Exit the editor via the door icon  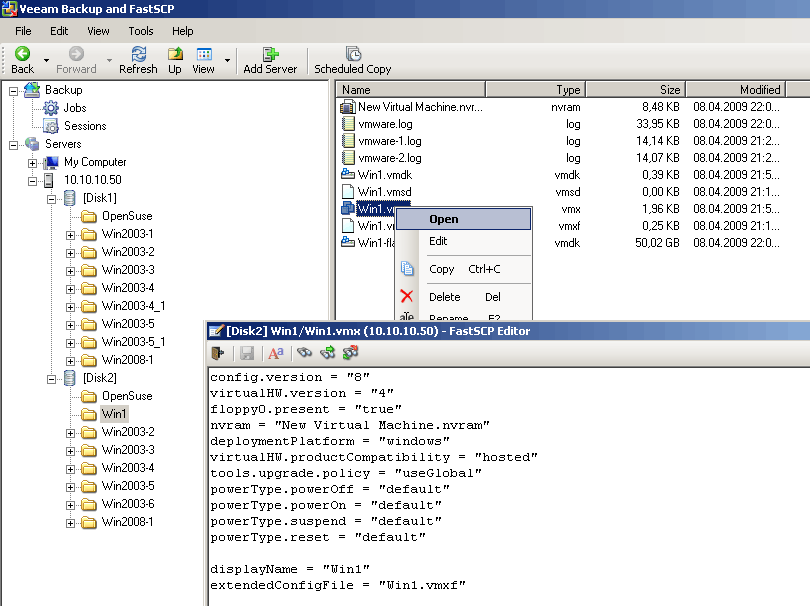[217, 352]
